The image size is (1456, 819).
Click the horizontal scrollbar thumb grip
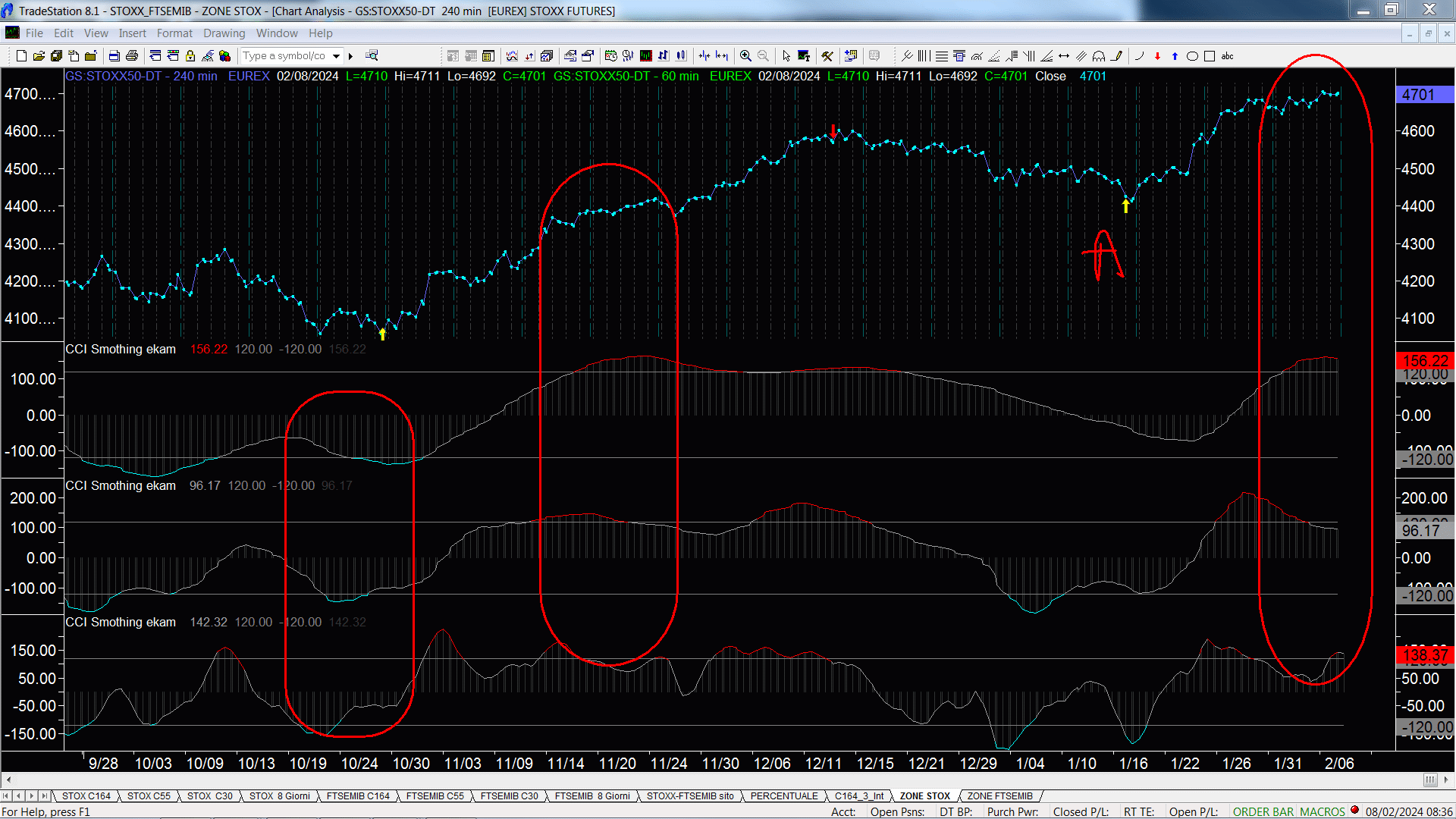pos(1429,780)
